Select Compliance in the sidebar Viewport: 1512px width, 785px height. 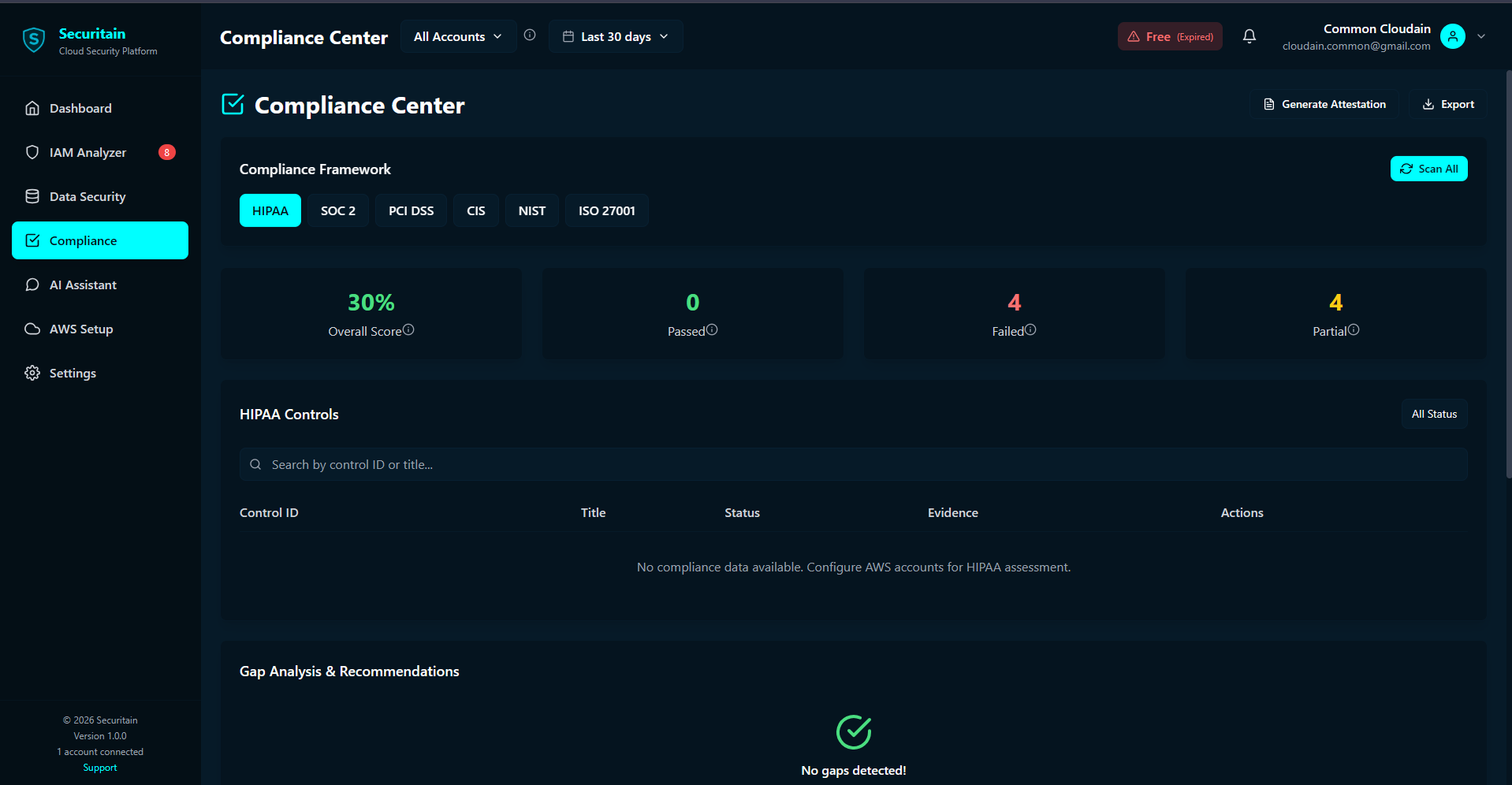pyautogui.click(x=100, y=240)
